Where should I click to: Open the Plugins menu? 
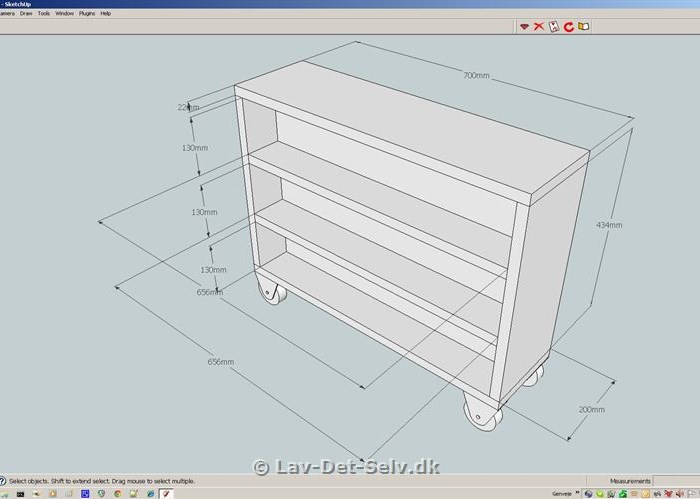click(x=87, y=13)
